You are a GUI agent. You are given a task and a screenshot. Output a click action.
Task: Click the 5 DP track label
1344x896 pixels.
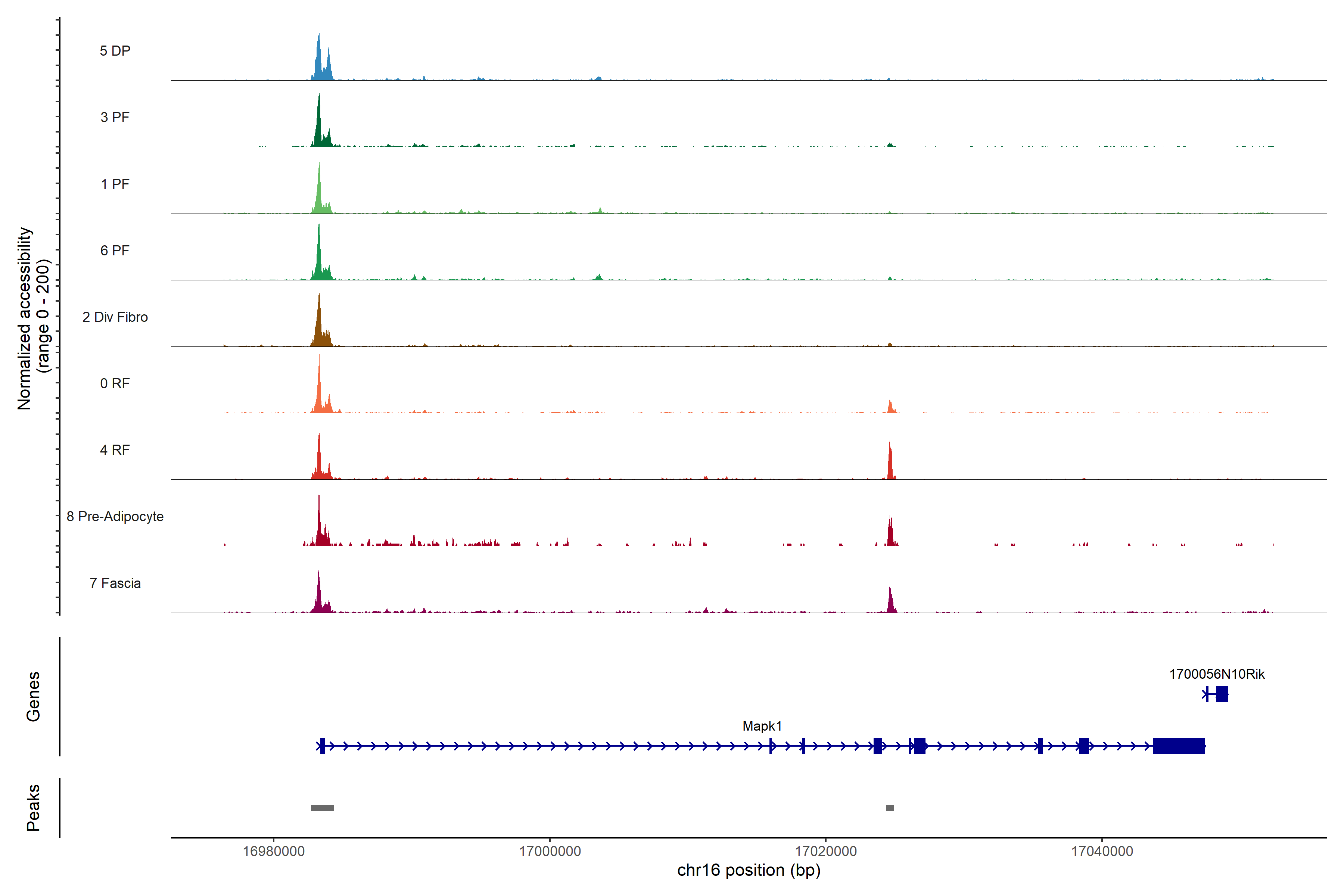(x=115, y=51)
